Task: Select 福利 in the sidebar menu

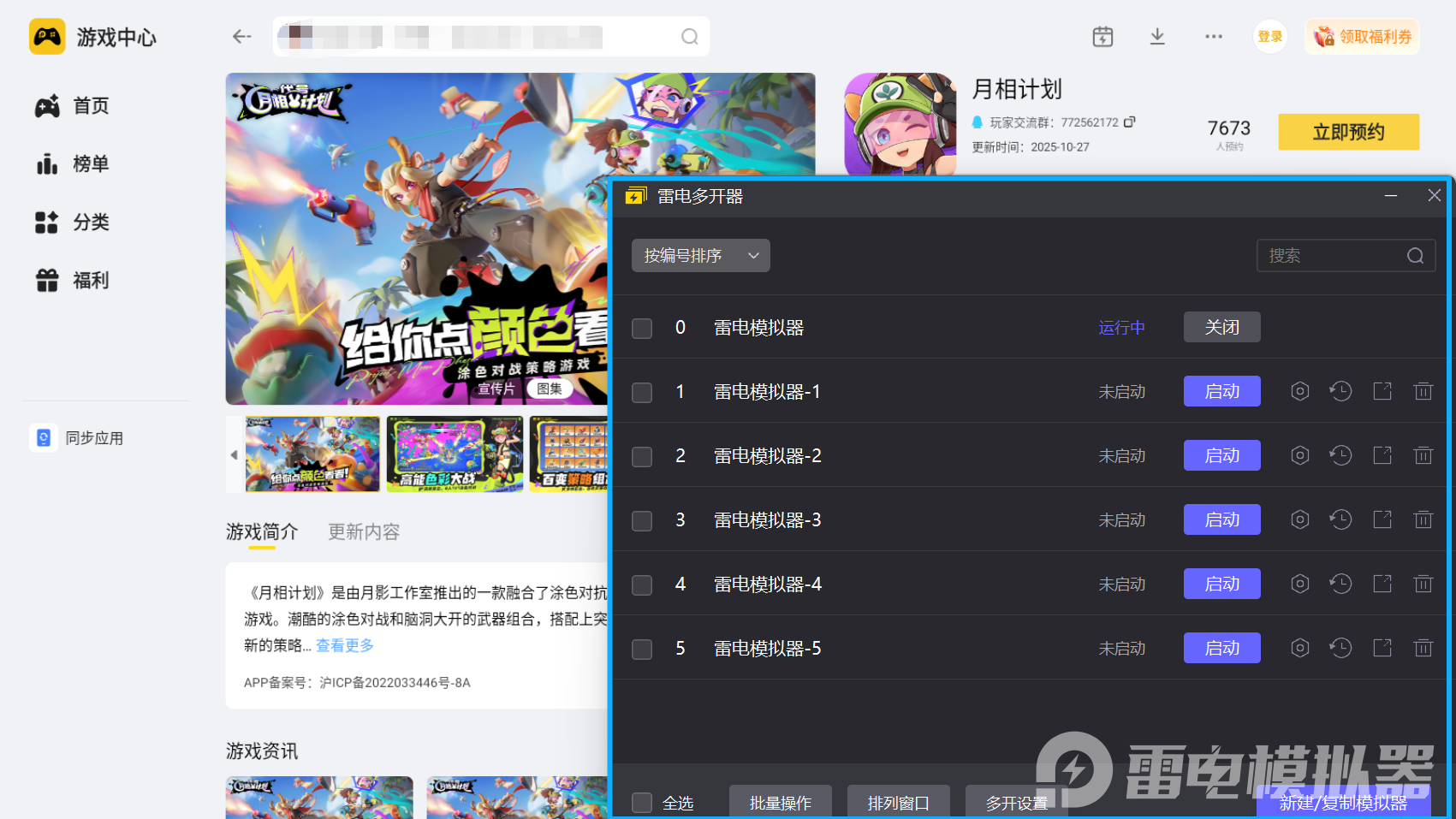Action: coord(89,280)
